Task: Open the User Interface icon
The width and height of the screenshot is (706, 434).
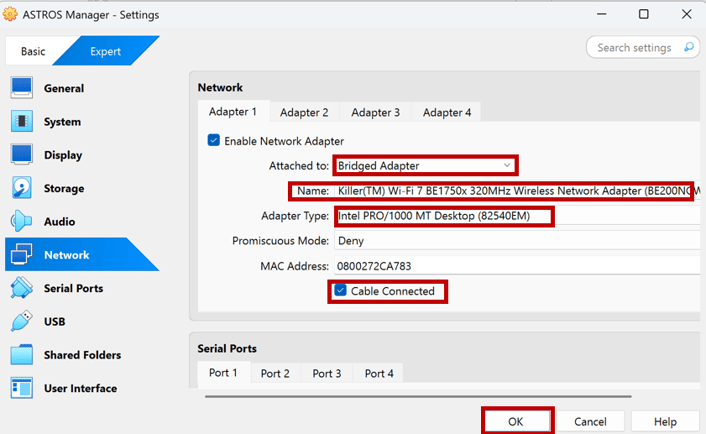Action: click(22, 388)
